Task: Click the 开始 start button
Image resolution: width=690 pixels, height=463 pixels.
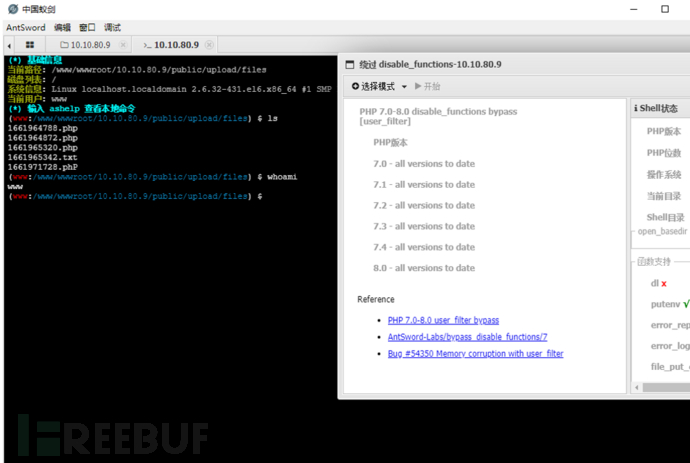Action: [427, 86]
